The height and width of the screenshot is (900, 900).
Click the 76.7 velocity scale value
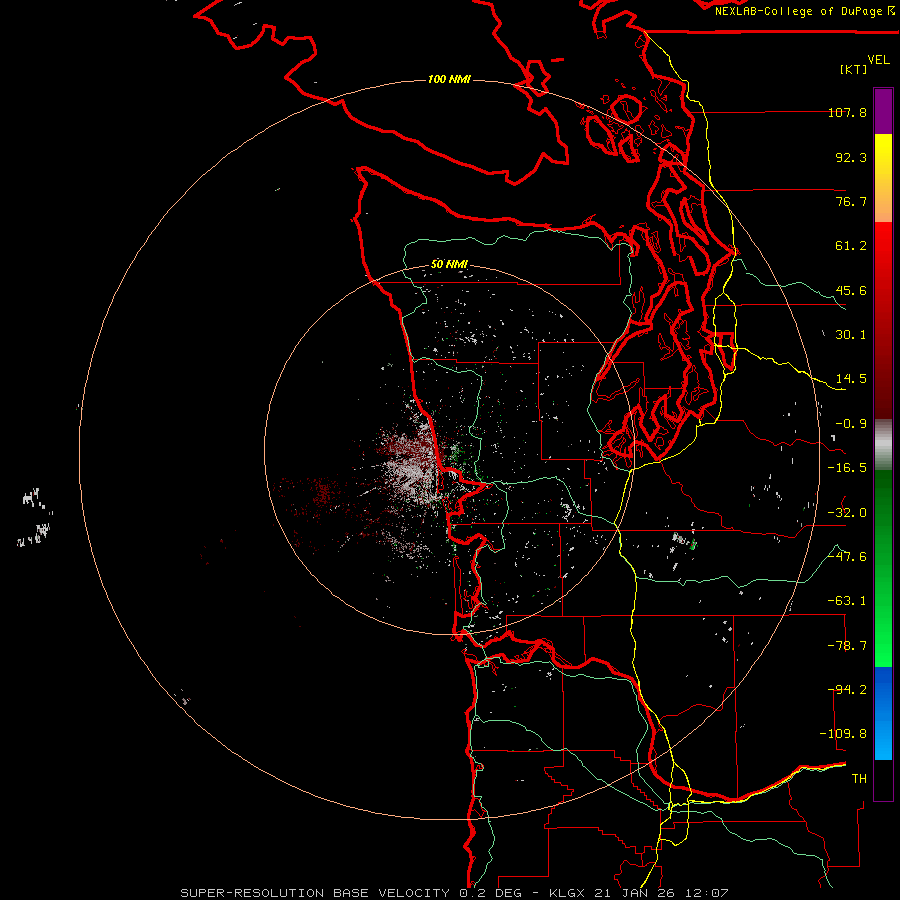tap(851, 201)
